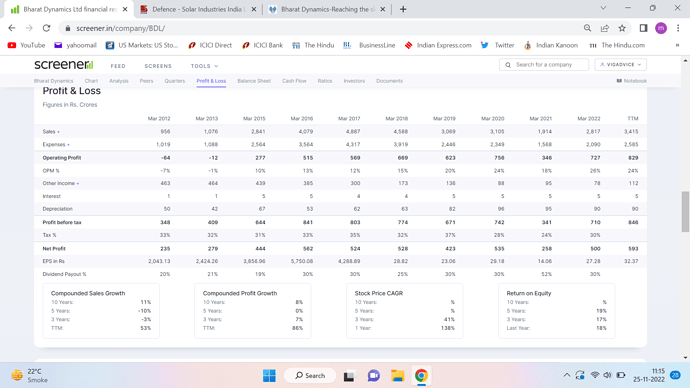690x388 pixels.
Task: Reload the page with refresh icon
Action: click(x=46, y=28)
